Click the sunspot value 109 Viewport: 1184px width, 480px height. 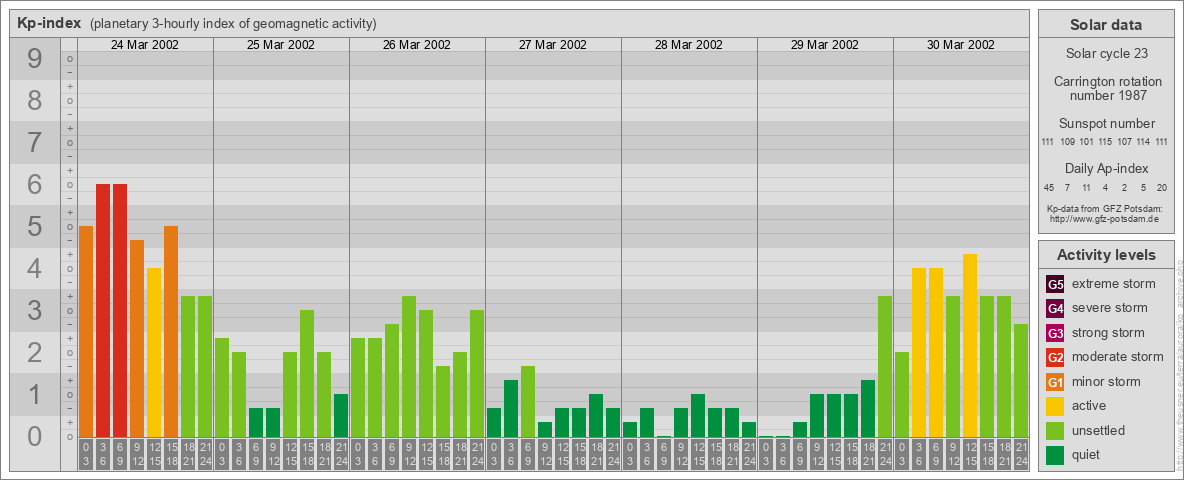[1068, 142]
